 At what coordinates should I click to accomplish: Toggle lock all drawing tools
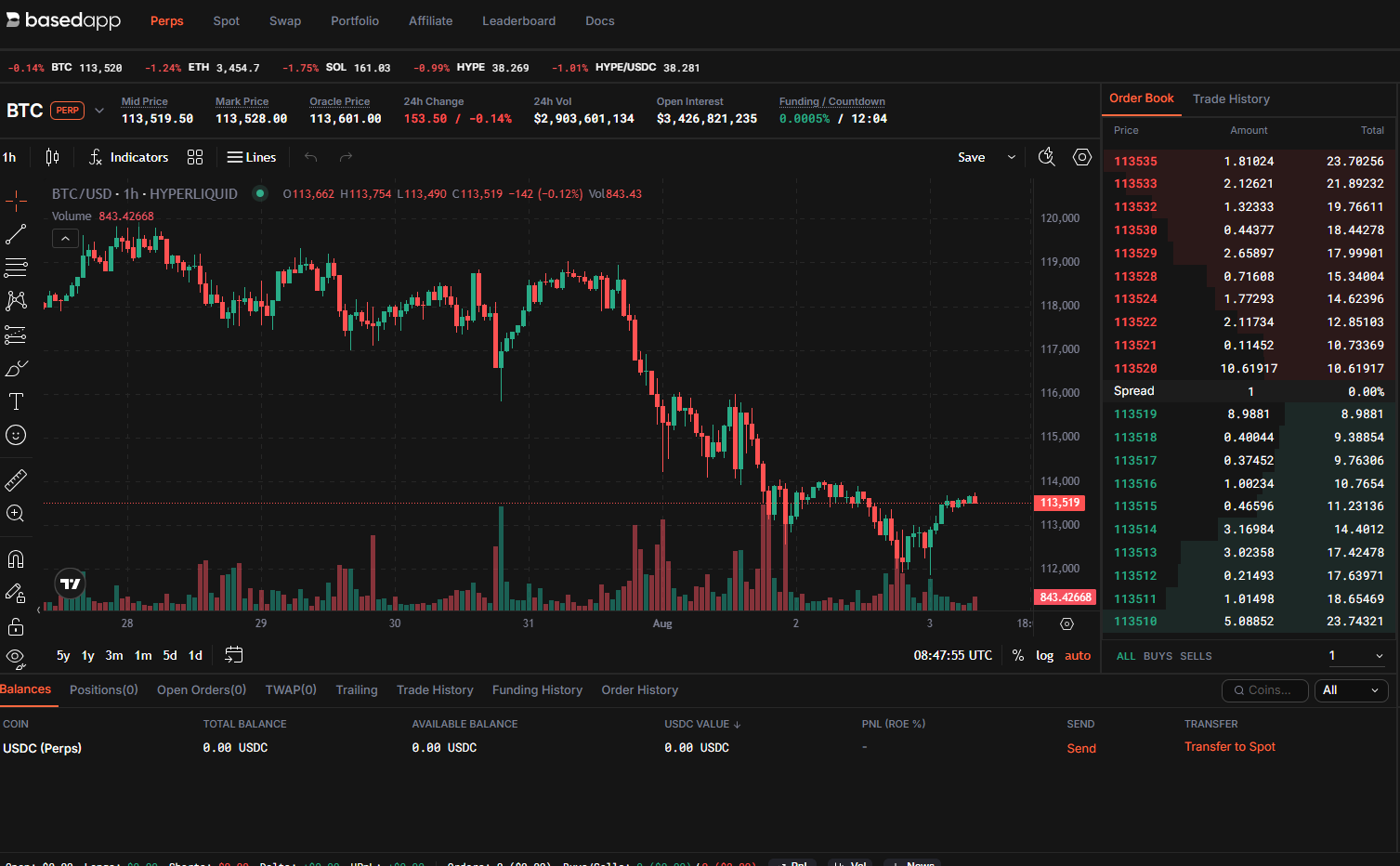(x=16, y=626)
